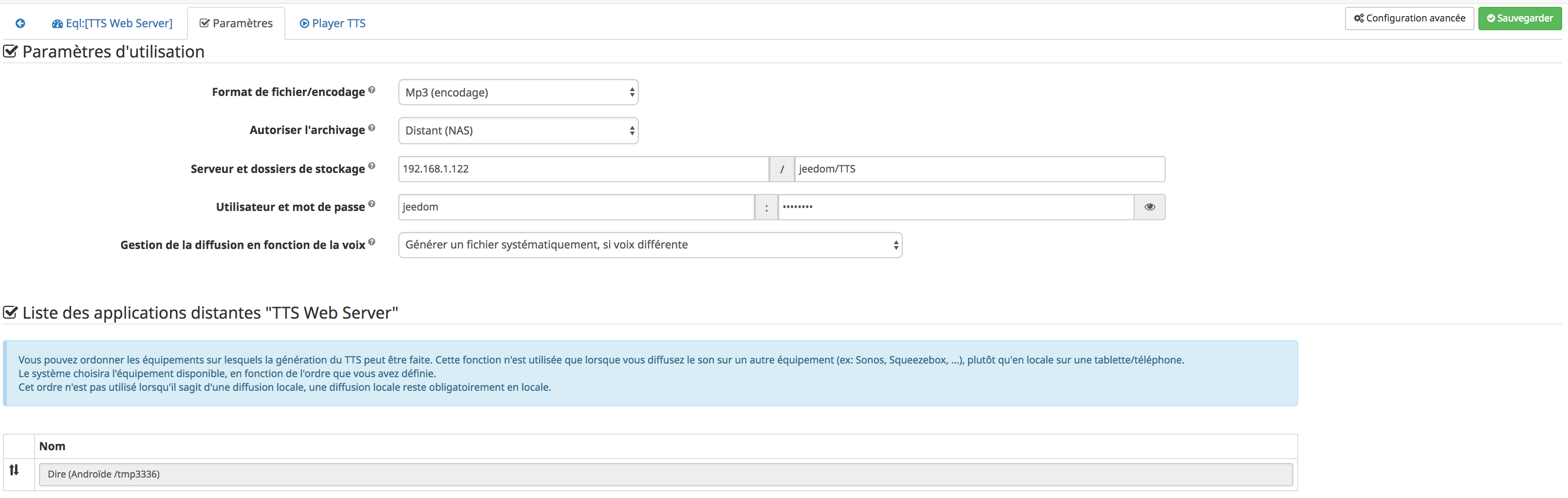Click the Utilisateur et mot de passe label
Image resolution: width=1568 pixels, height=498 pixels.
(290, 207)
